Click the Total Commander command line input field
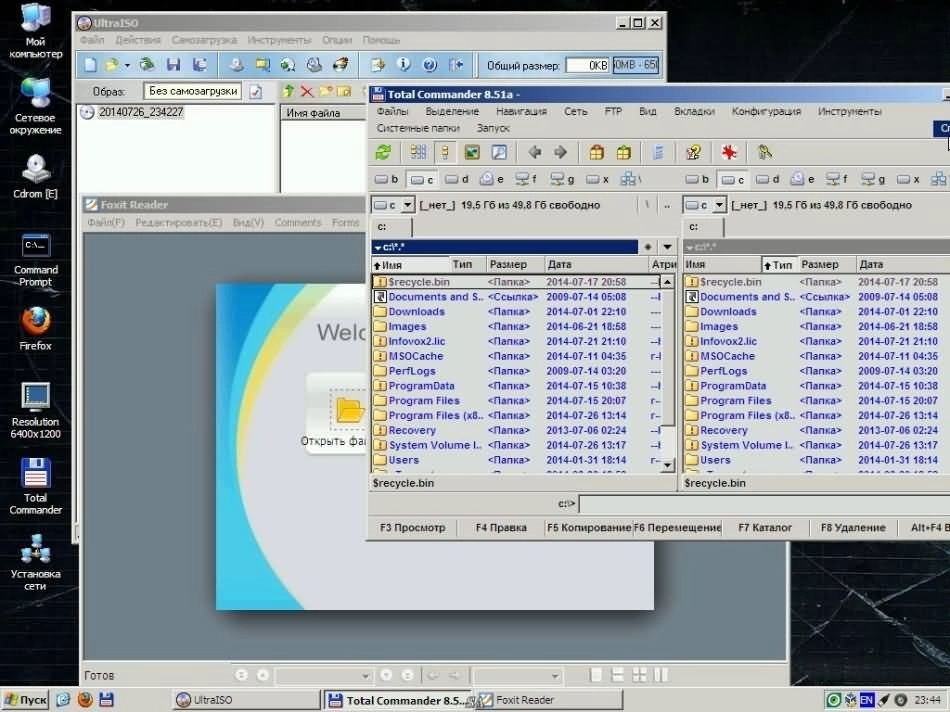The image size is (950, 712). click(x=765, y=504)
